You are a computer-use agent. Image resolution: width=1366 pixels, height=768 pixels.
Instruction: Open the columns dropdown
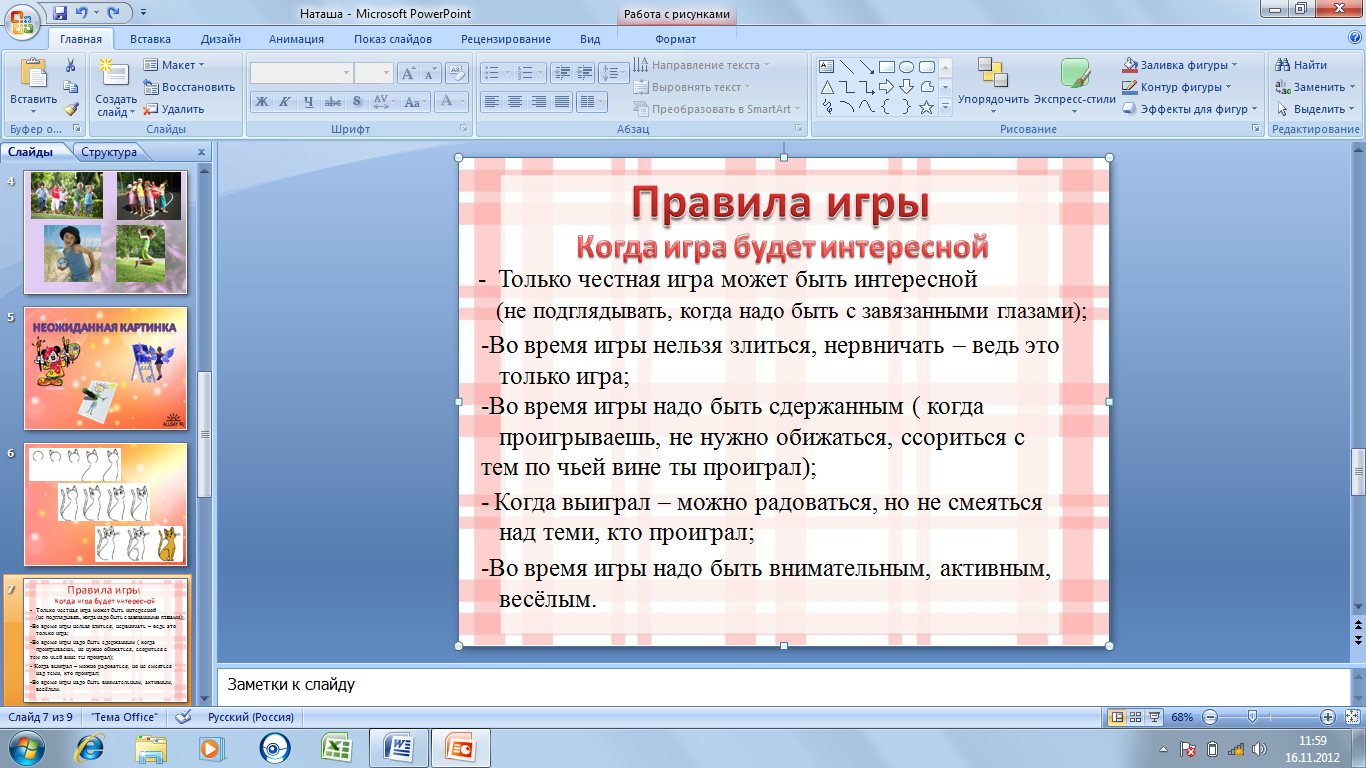[x=592, y=101]
